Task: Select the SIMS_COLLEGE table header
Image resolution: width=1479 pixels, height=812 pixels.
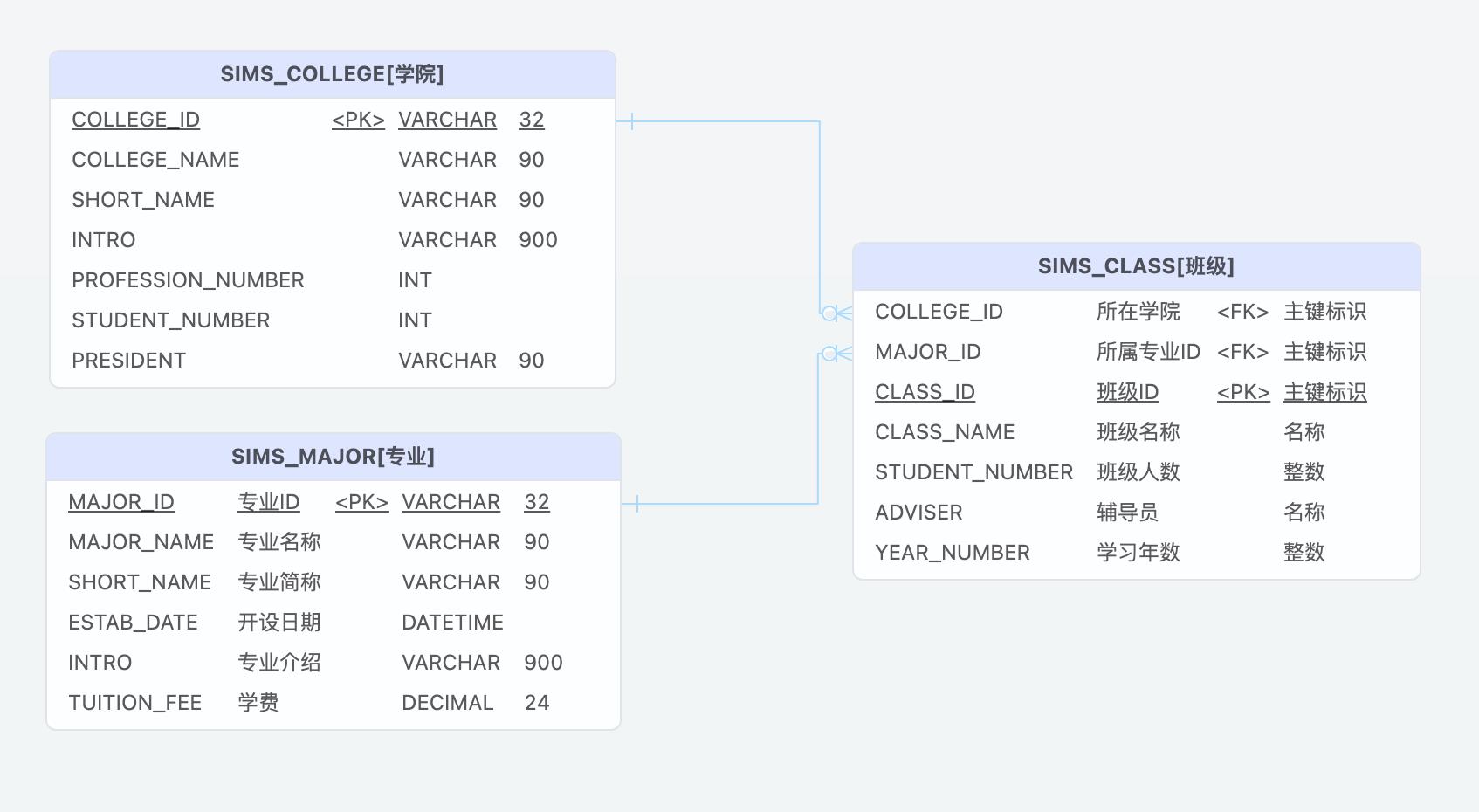Action: [332, 74]
